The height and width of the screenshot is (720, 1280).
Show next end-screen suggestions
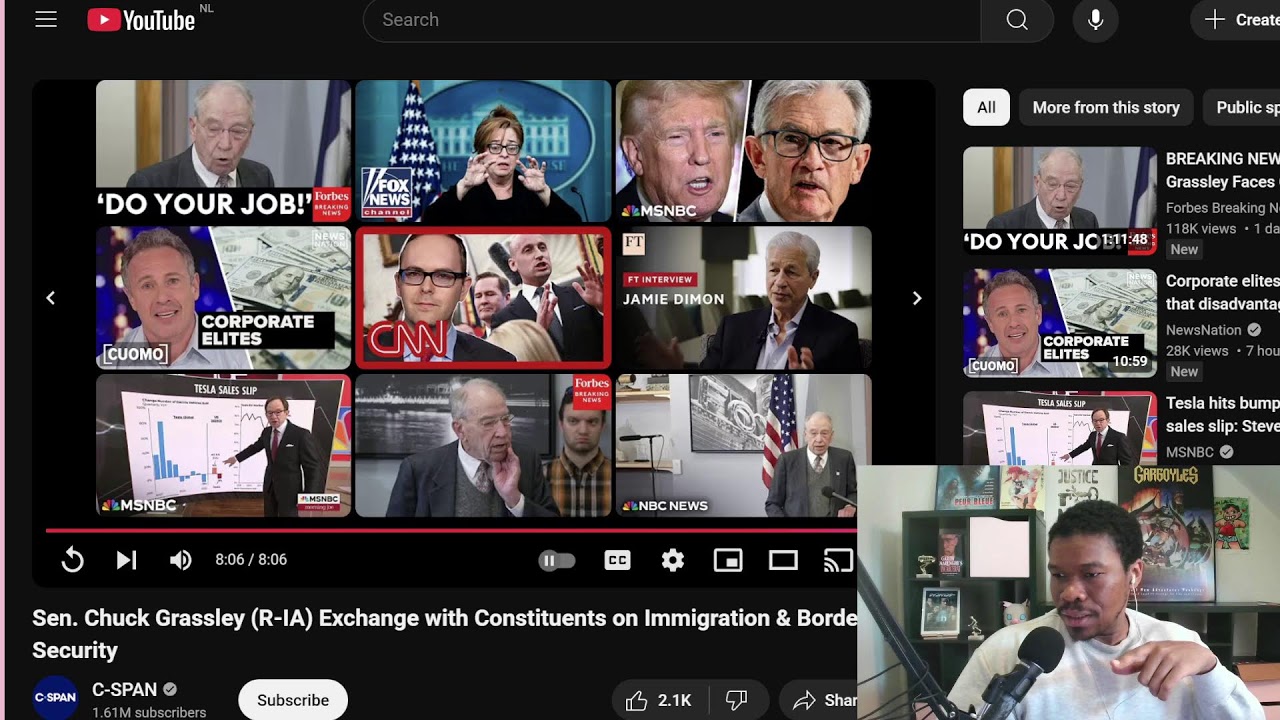point(917,298)
